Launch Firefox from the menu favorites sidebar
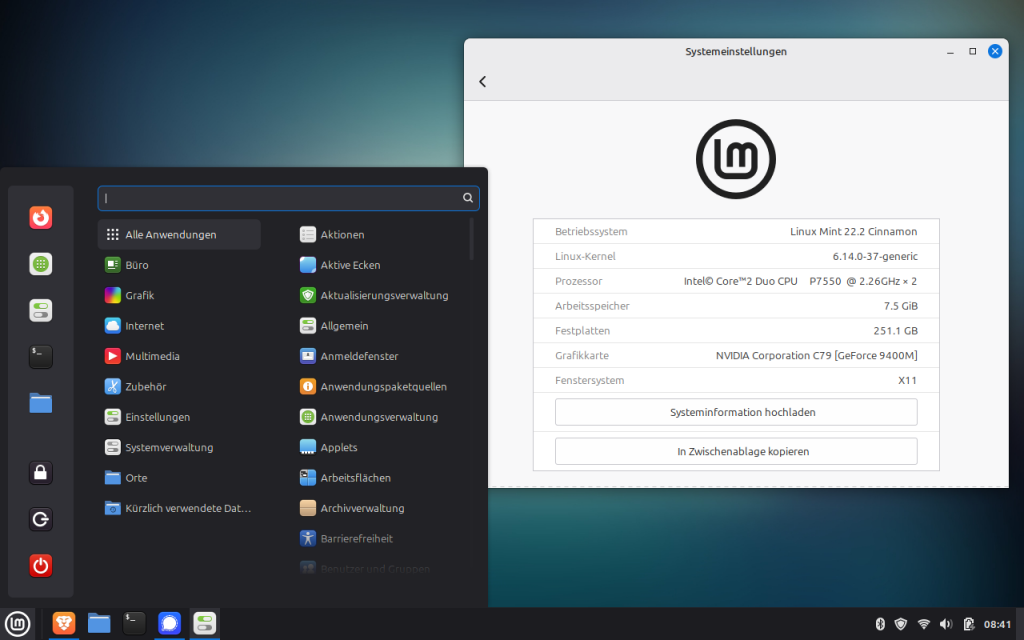The height and width of the screenshot is (640, 1024). coord(40,217)
